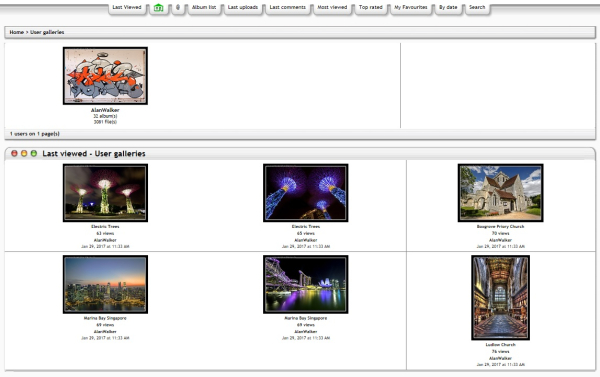This screenshot has width=600, height=377.
Task: Open the Last comments tab
Action: (288, 7)
